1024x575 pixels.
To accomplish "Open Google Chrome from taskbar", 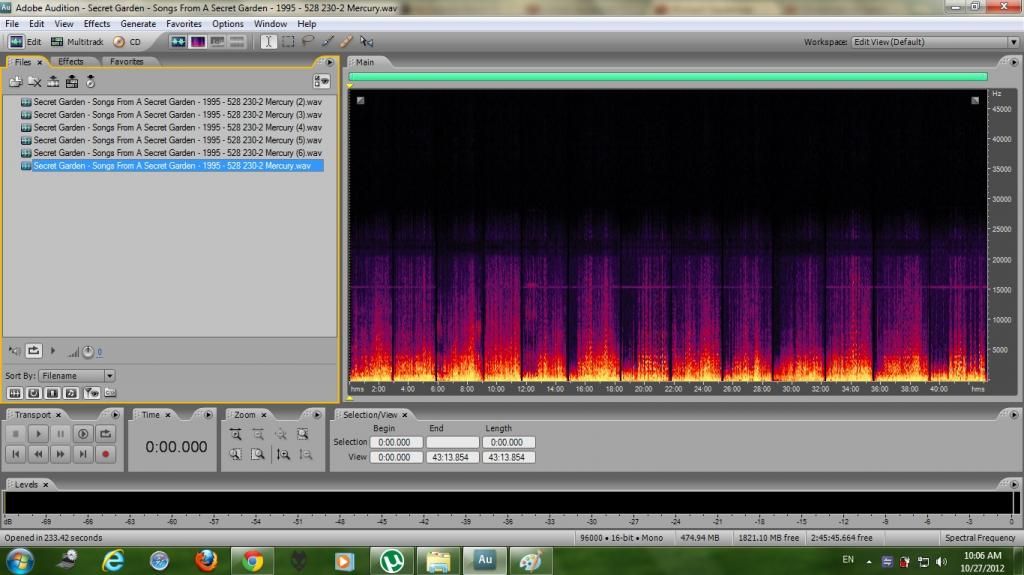I will pyautogui.click(x=252, y=561).
